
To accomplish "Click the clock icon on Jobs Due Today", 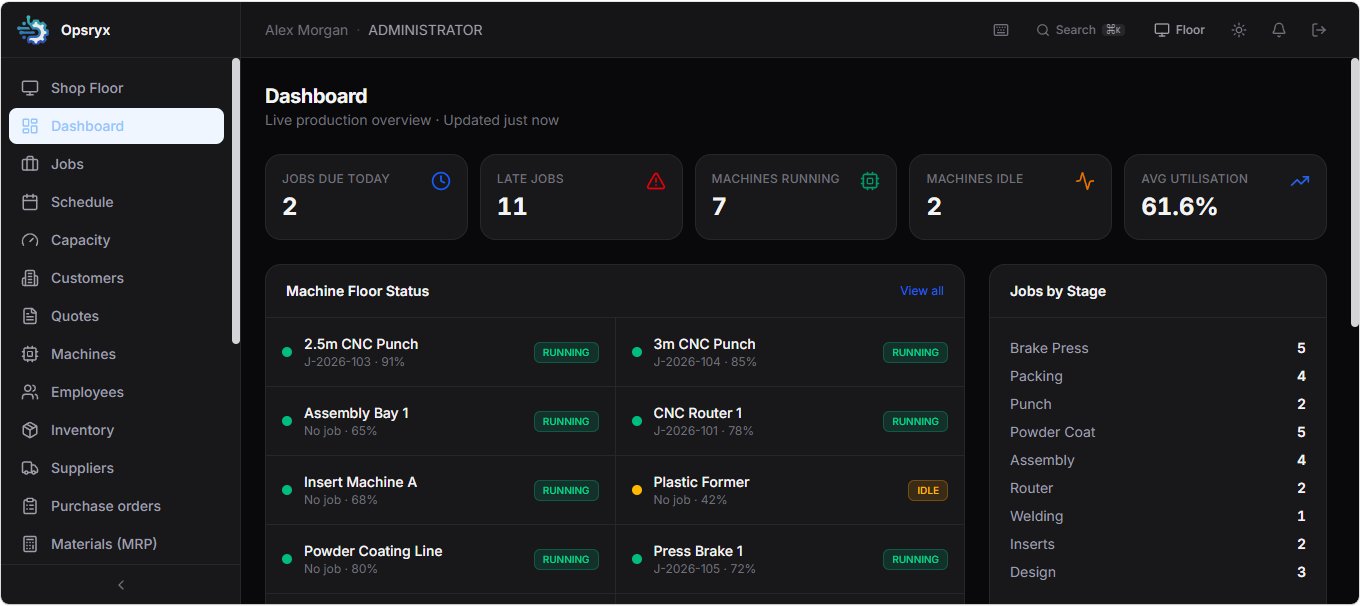I will point(441,181).
